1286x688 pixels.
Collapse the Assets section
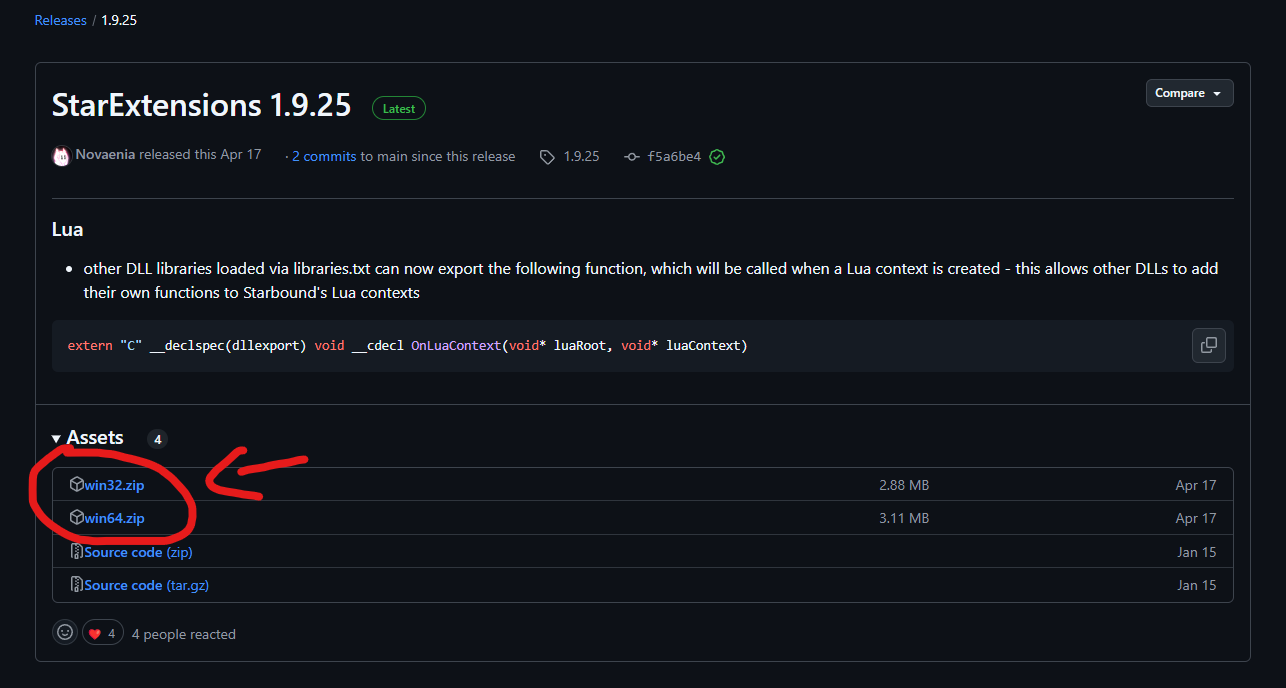87,438
